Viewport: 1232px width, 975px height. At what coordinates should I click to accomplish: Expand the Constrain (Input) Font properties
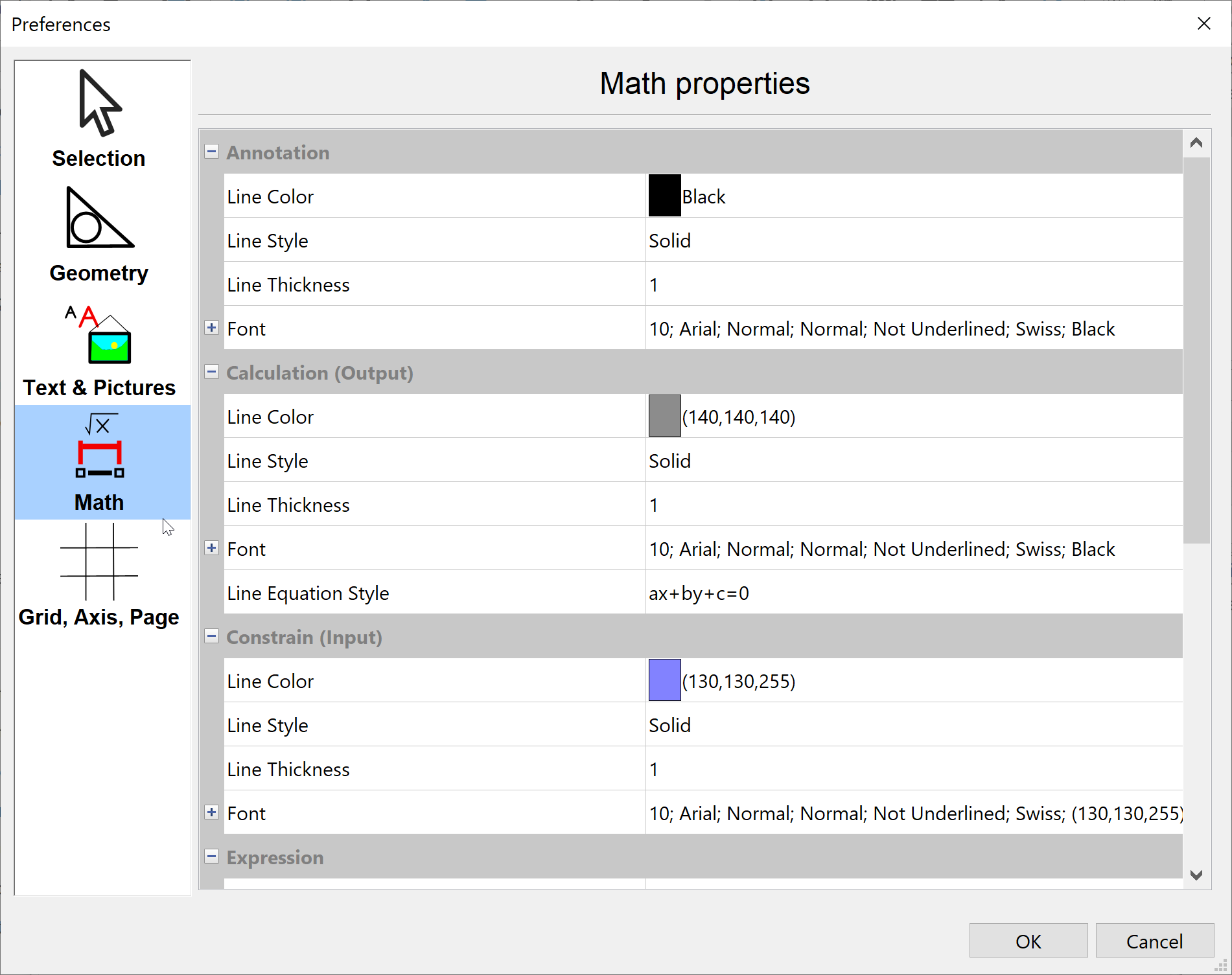(x=211, y=812)
